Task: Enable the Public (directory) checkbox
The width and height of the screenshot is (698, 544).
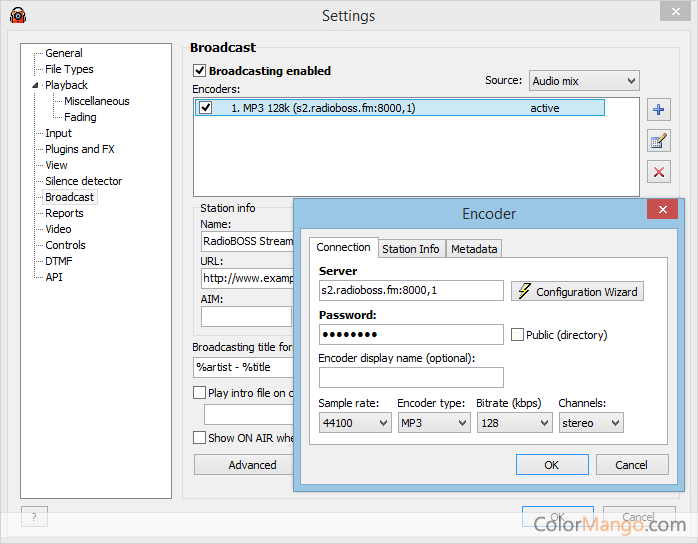Action: pos(517,335)
